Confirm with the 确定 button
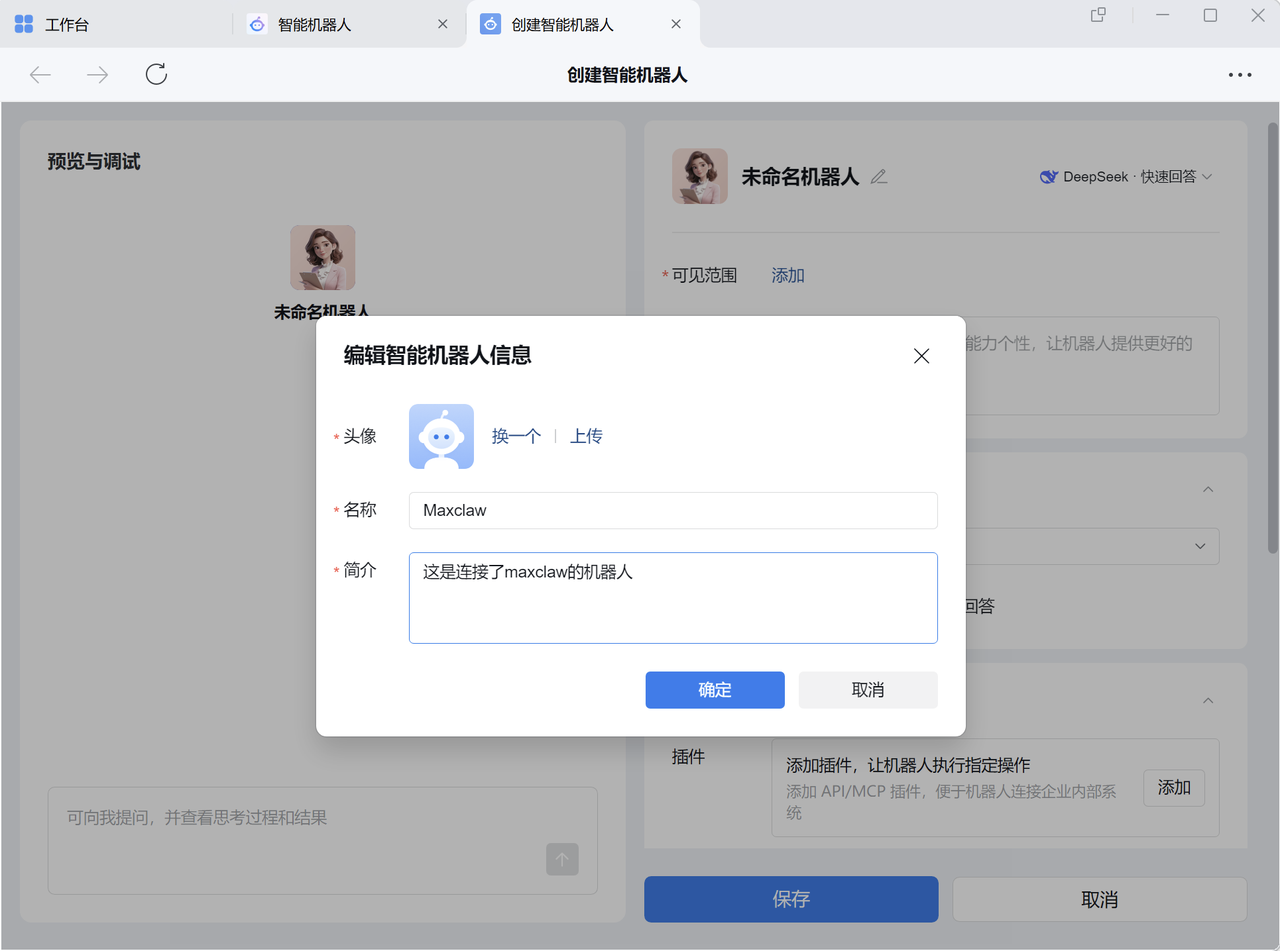 714,690
